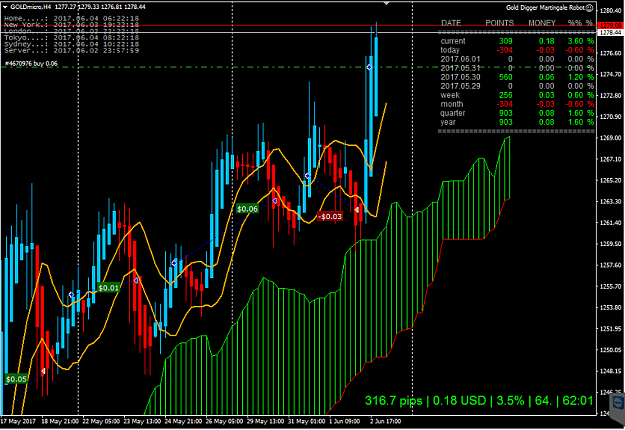Click the 'week' row label
This screenshot has width=625, height=430.
coord(450,95)
